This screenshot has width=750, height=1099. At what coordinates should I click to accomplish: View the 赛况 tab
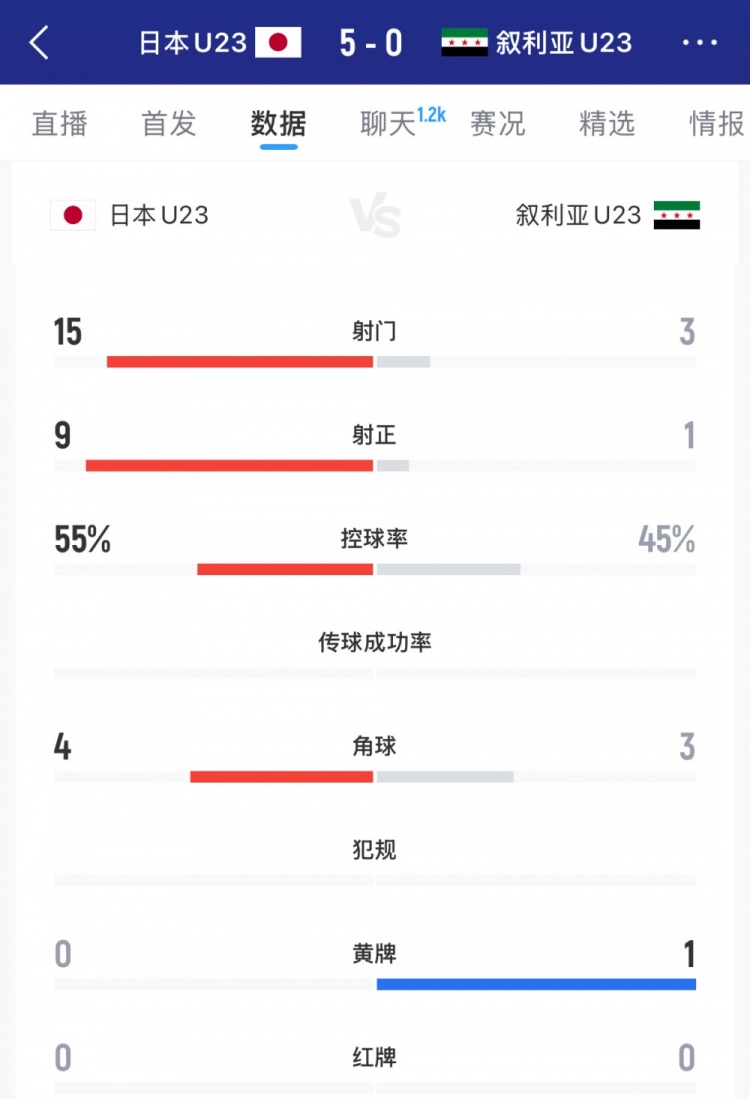point(497,124)
